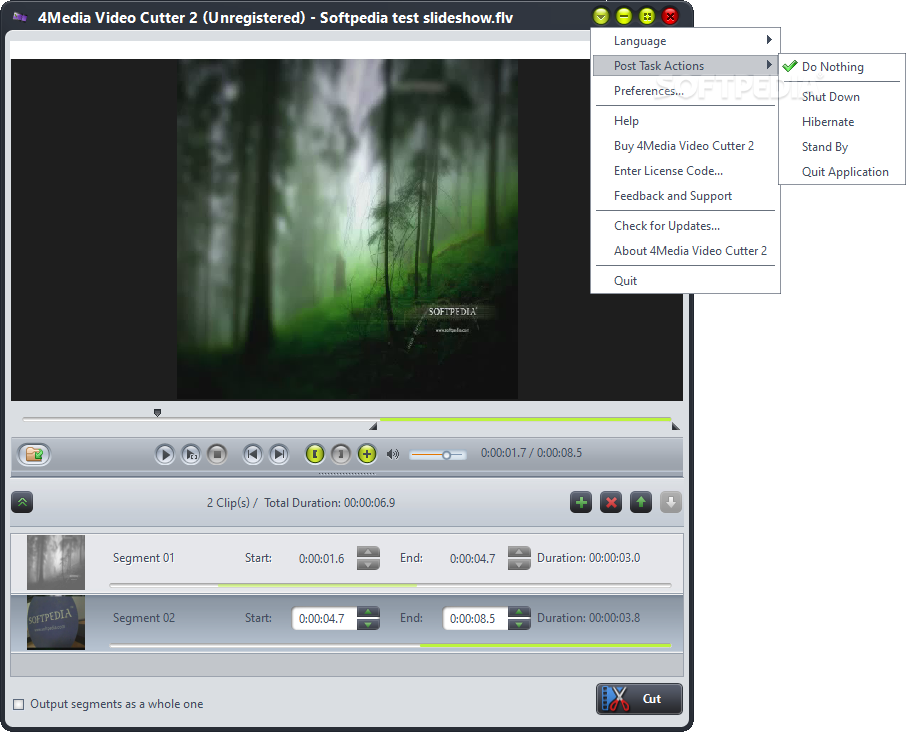Click the Cut button
Image resolution: width=906 pixels, height=732 pixels.
point(639,698)
